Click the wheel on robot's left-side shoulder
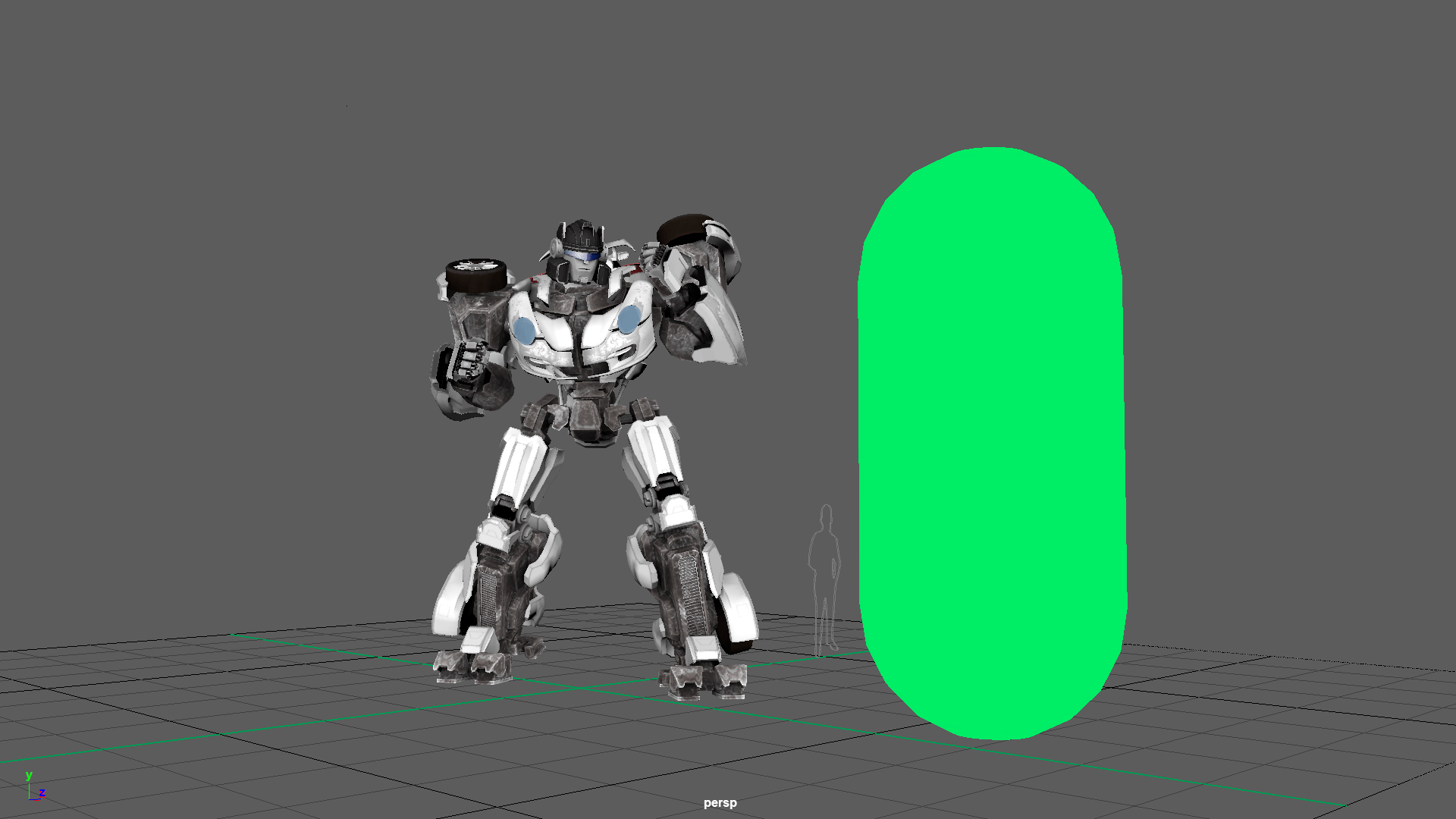The height and width of the screenshot is (819, 1456). (475, 276)
